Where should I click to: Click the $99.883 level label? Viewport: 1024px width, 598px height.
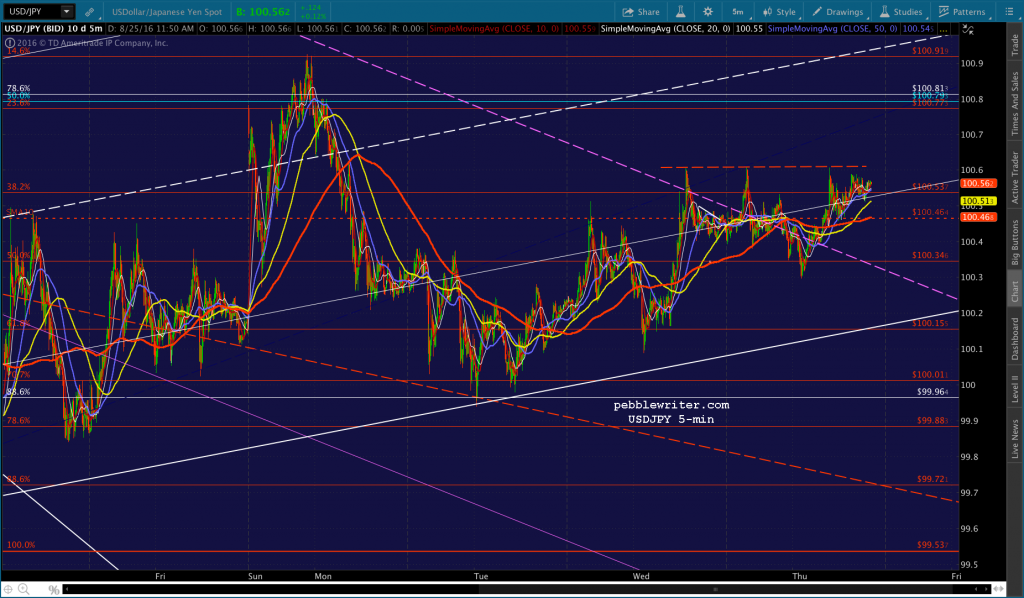(933, 420)
